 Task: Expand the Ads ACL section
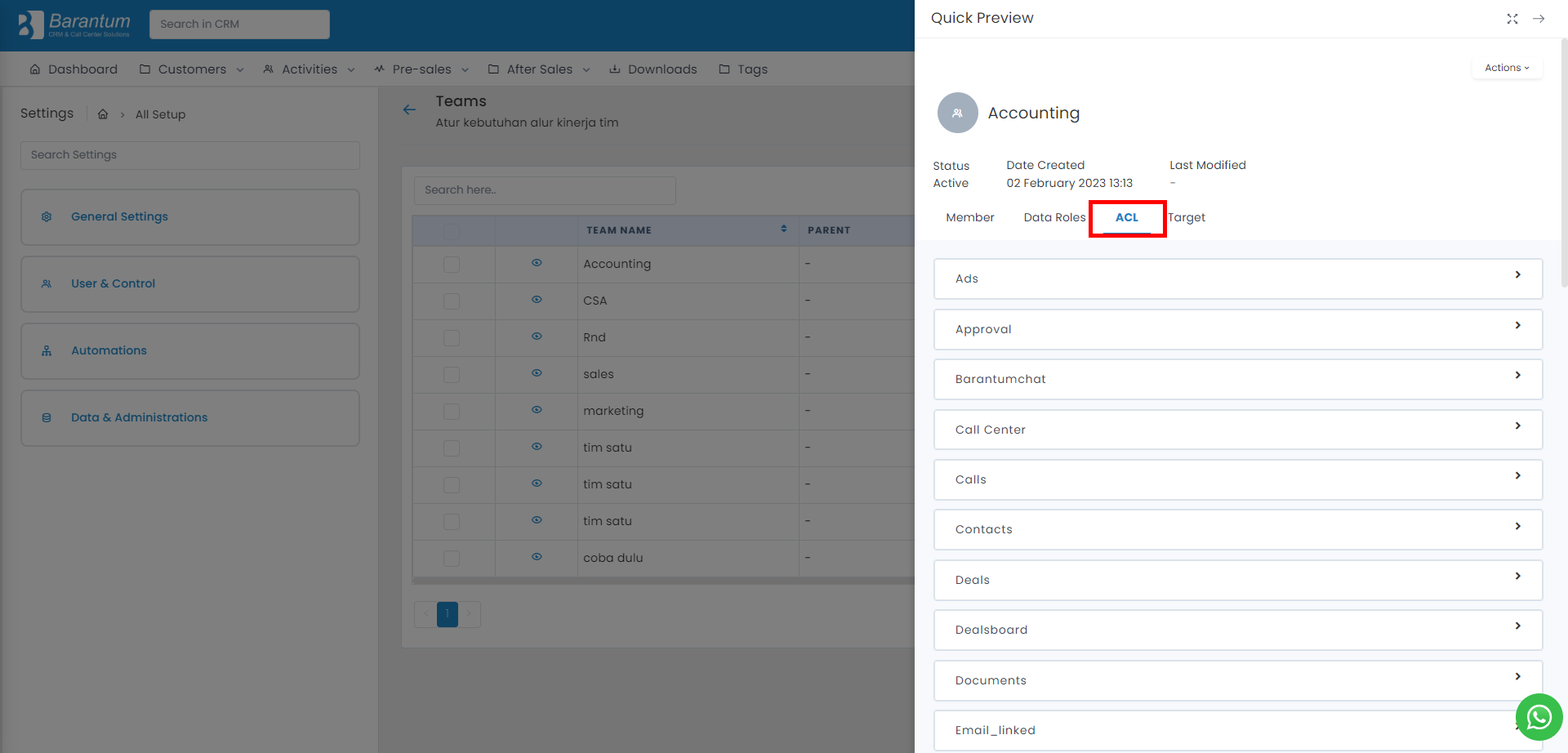coord(1238,278)
